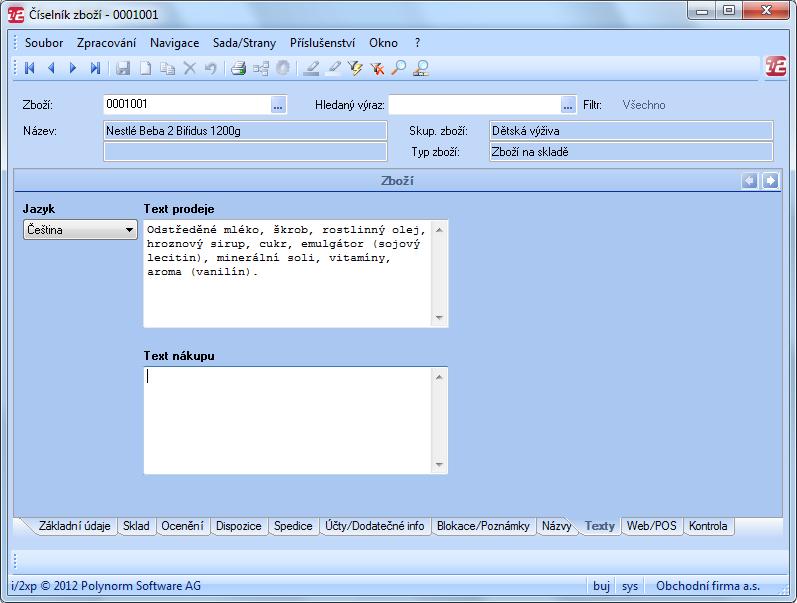Viewport: 797px width, 603px height.
Task: Select the Texty tab
Action: coord(600,526)
